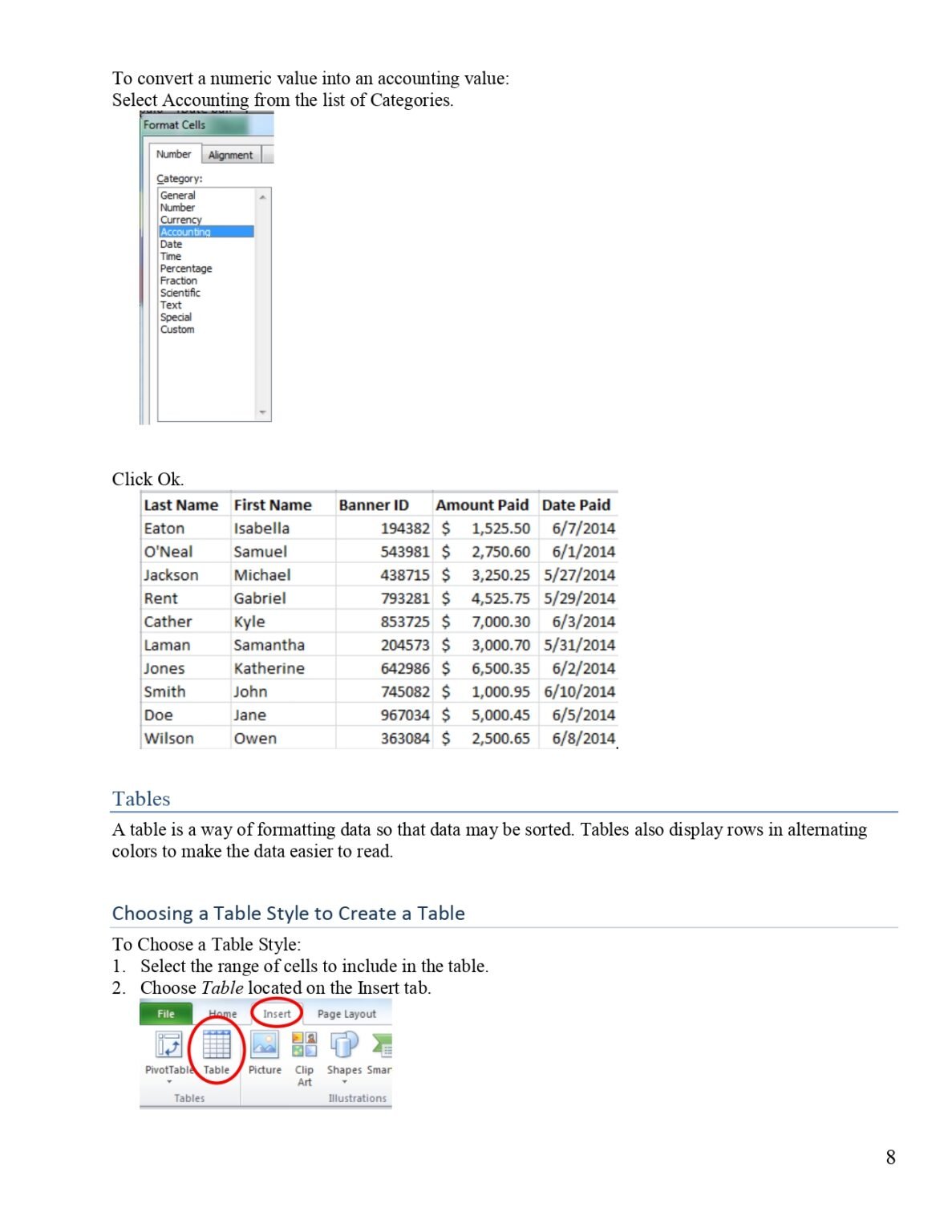Image resolution: width=952 pixels, height=1232 pixels.
Task: Open the PivotTable tool
Action: (170, 1044)
